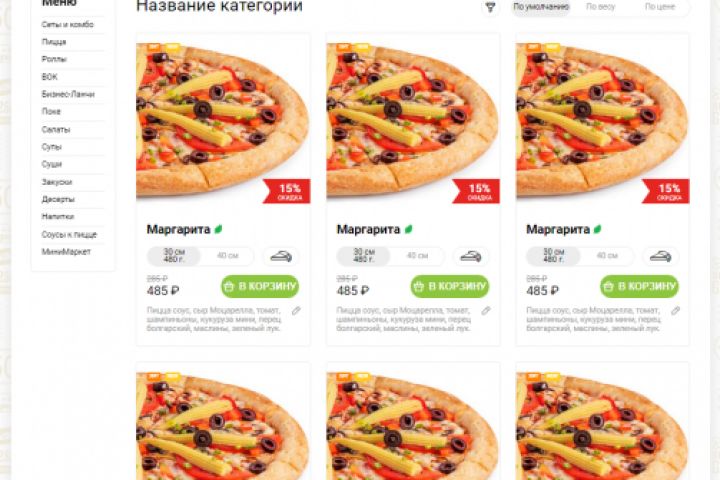Open Соусы к пицце menu link
Viewport: 720px width, 480px height.
(x=69, y=234)
